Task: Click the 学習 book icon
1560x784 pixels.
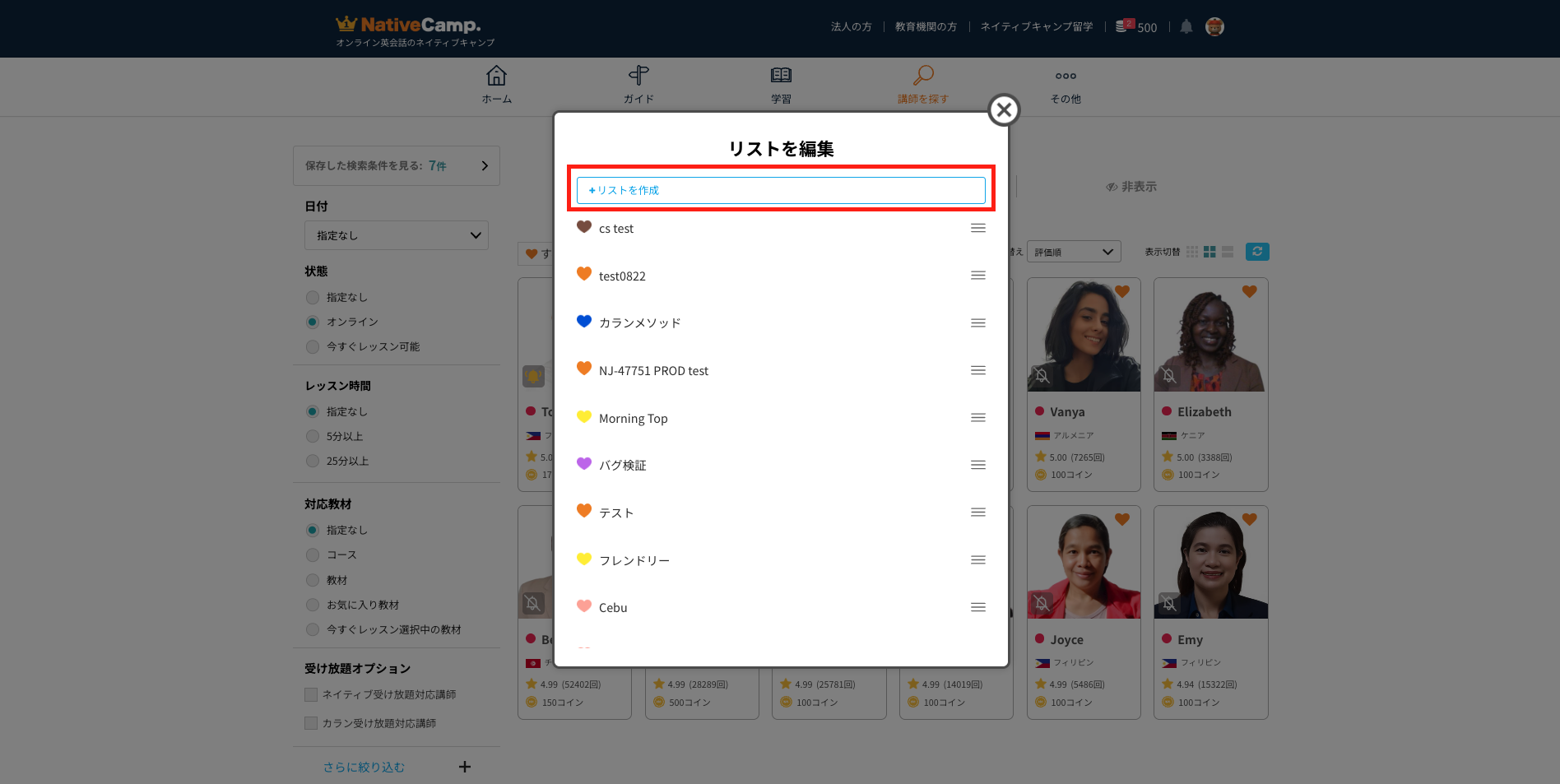Action: [x=781, y=77]
